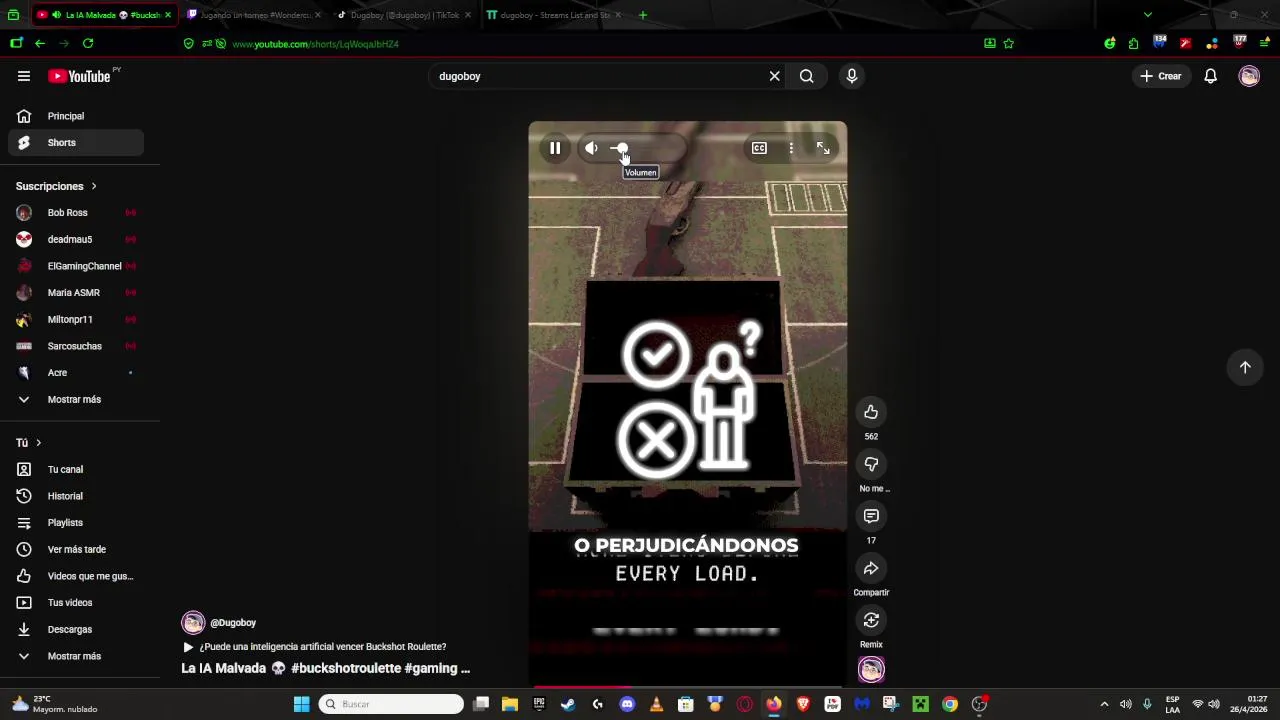Bookmark this page with the star

click(1008, 43)
